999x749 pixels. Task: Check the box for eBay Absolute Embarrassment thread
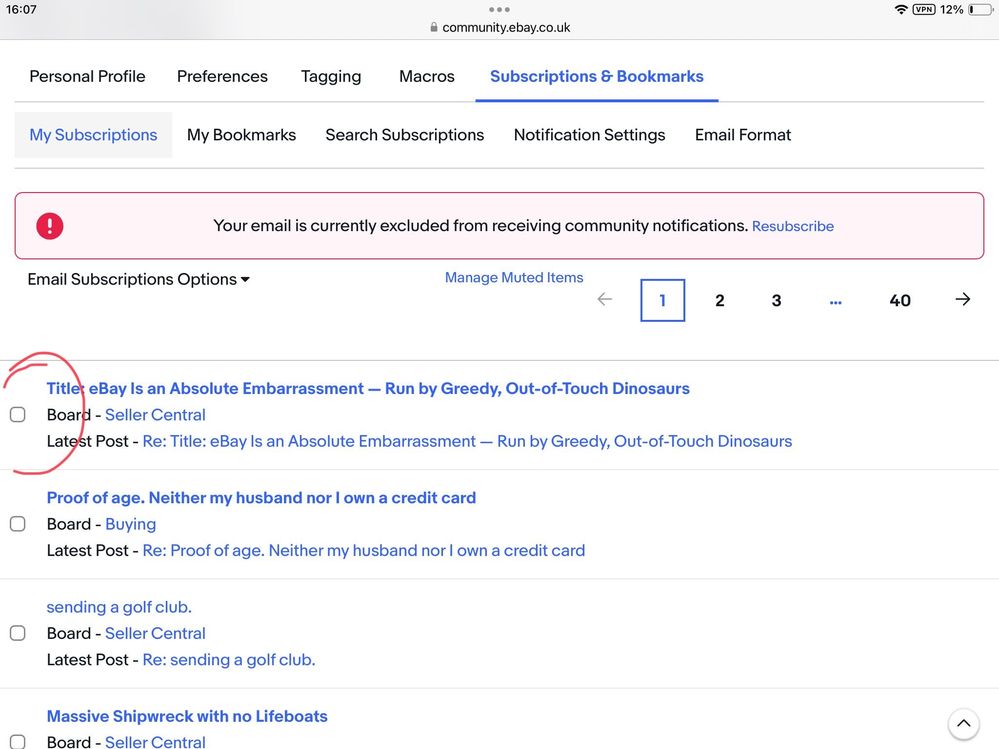(x=18, y=415)
